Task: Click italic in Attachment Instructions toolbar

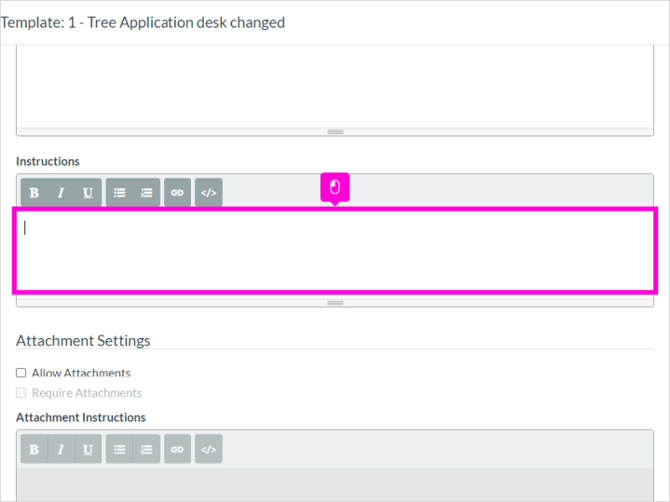Action: point(61,449)
